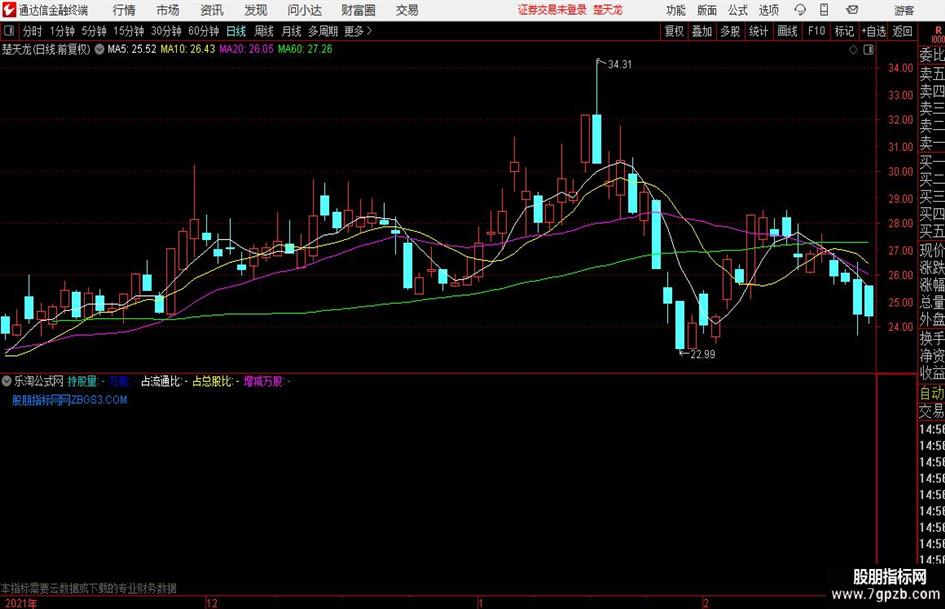Screen dimensions: 945x609
Task: Switch to the 分时 period tab
Action: pyautogui.click(x=32, y=31)
